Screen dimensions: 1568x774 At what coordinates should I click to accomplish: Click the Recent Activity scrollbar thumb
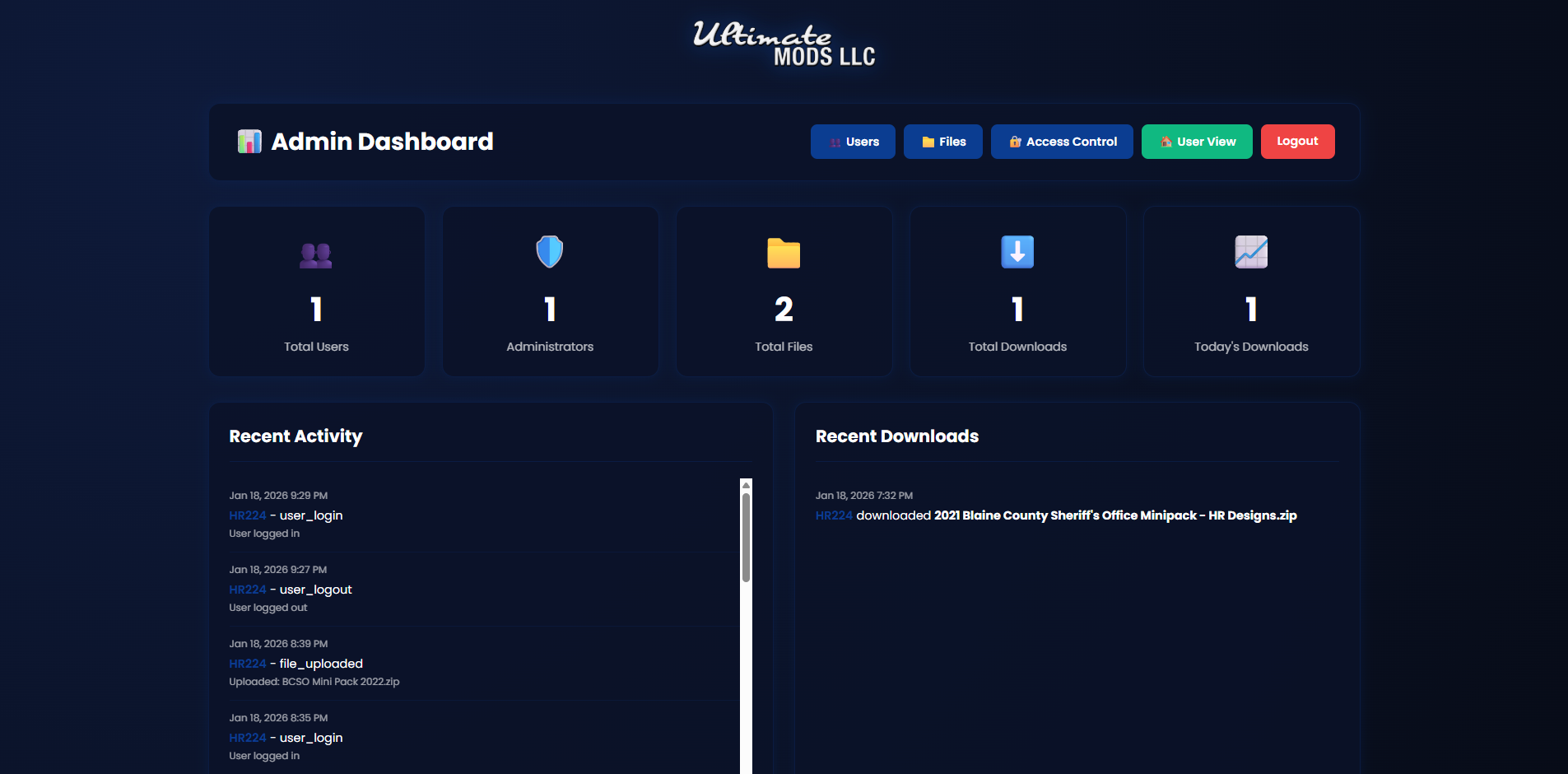pyautogui.click(x=747, y=537)
